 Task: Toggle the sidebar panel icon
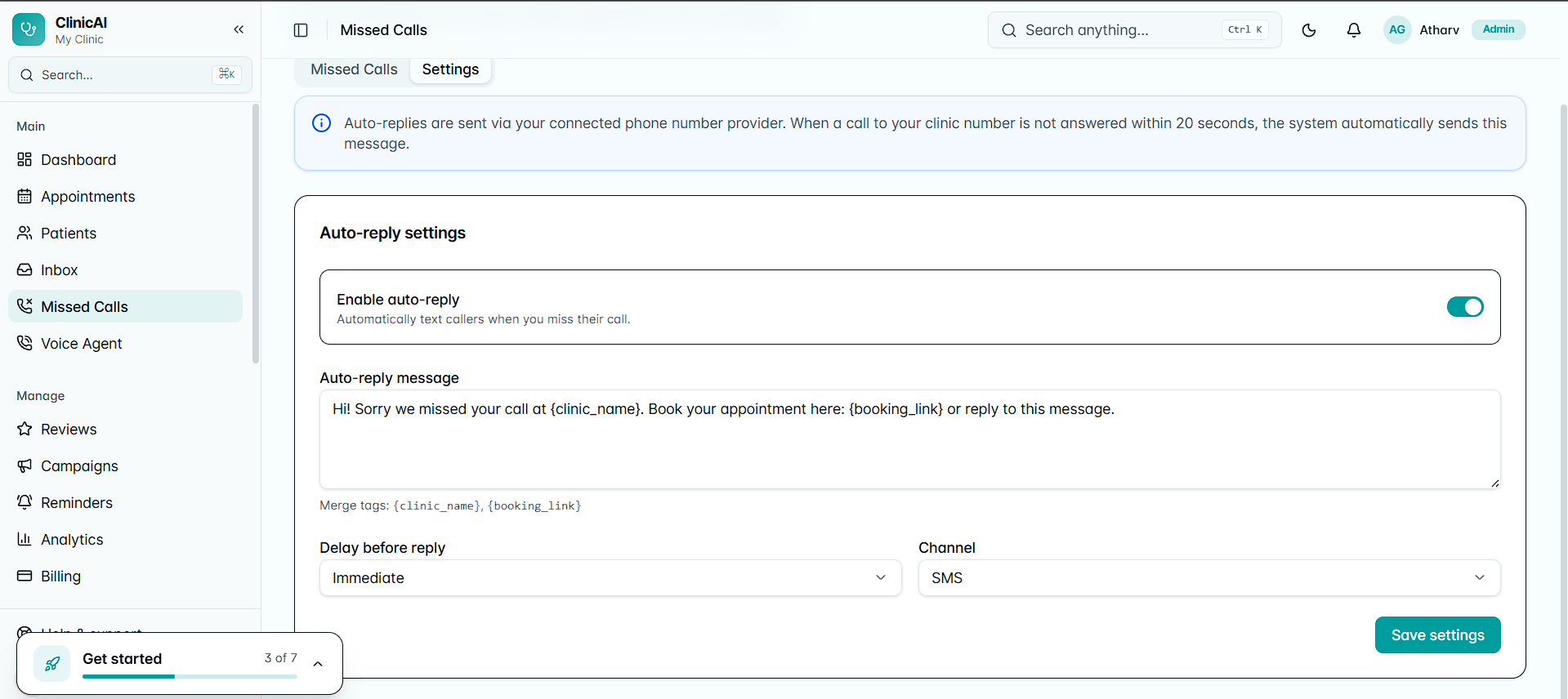301,30
